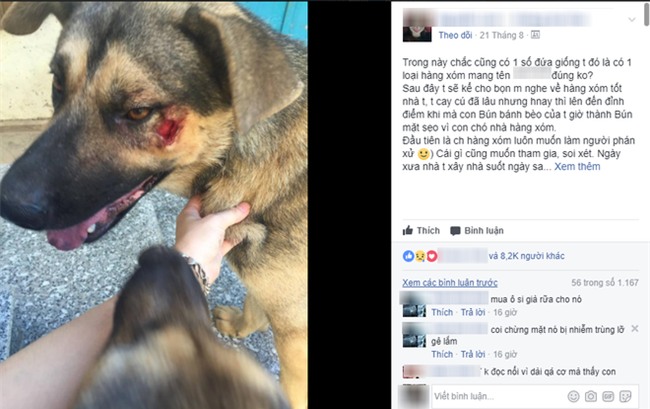Click the Thích thumbs-up button
Viewport: 650px width, 409px height.
pyautogui.click(x=421, y=230)
